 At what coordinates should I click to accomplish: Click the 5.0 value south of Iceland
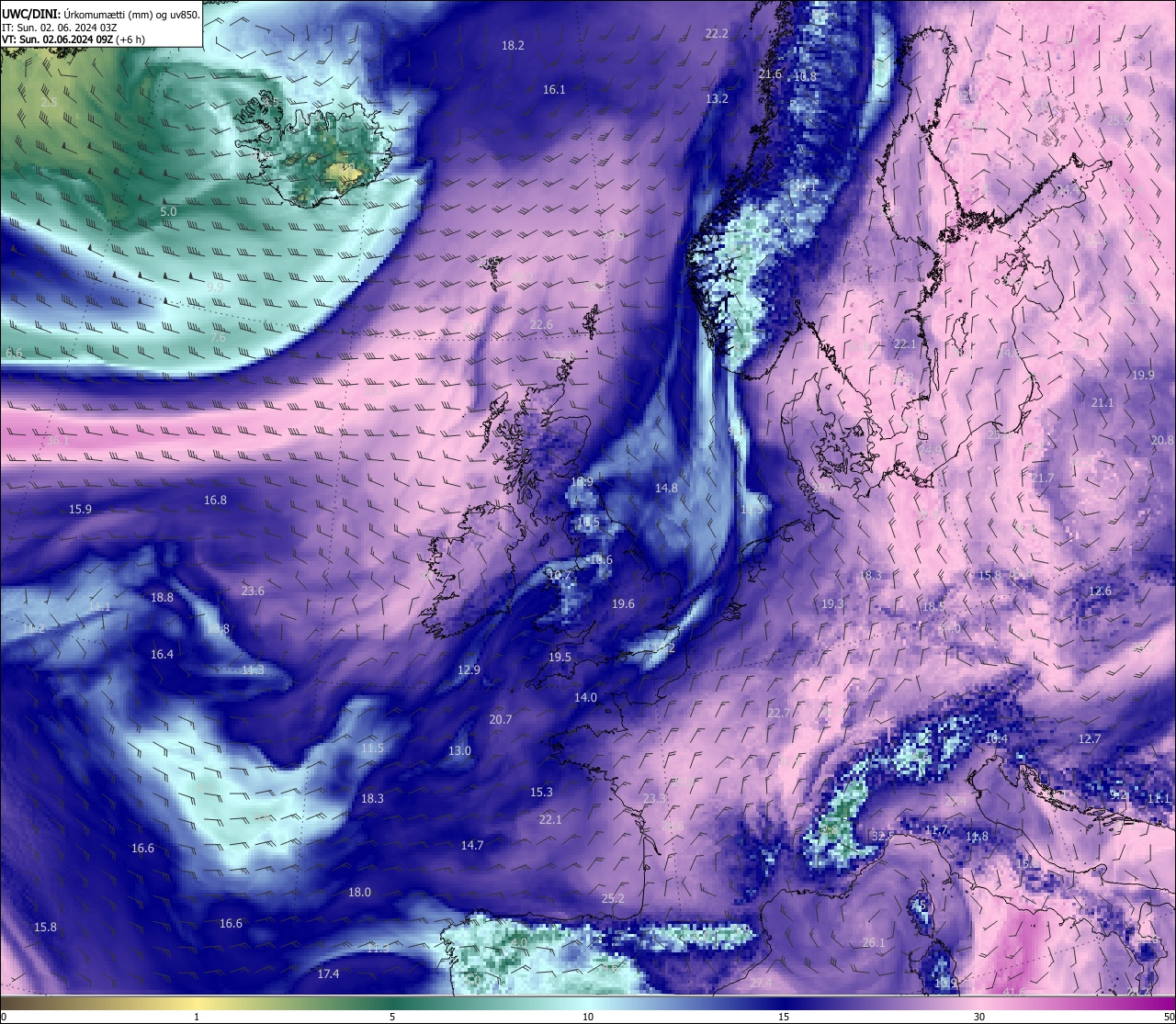pyautogui.click(x=168, y=211)
